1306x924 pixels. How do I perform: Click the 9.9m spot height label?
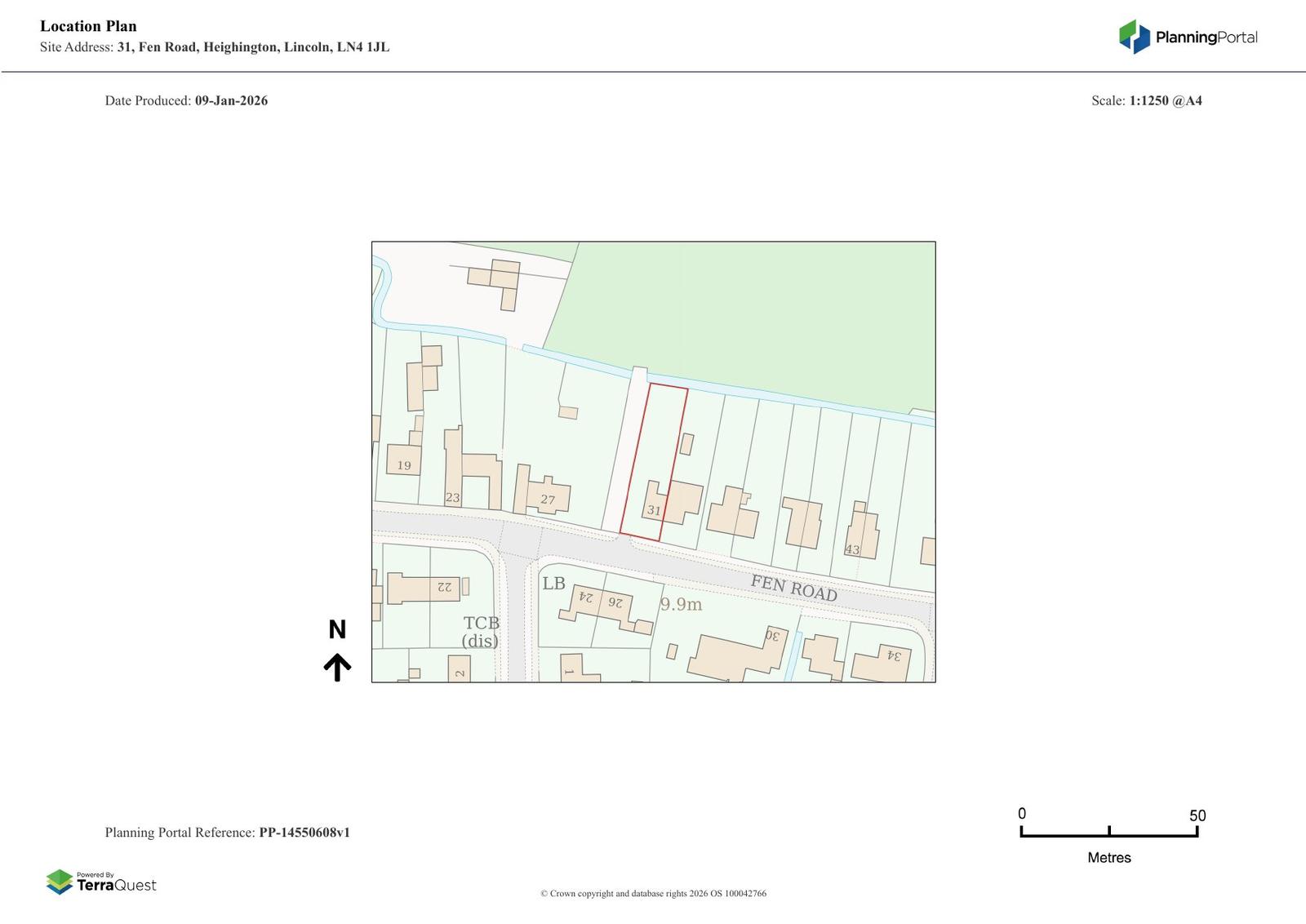click(681, 604)
